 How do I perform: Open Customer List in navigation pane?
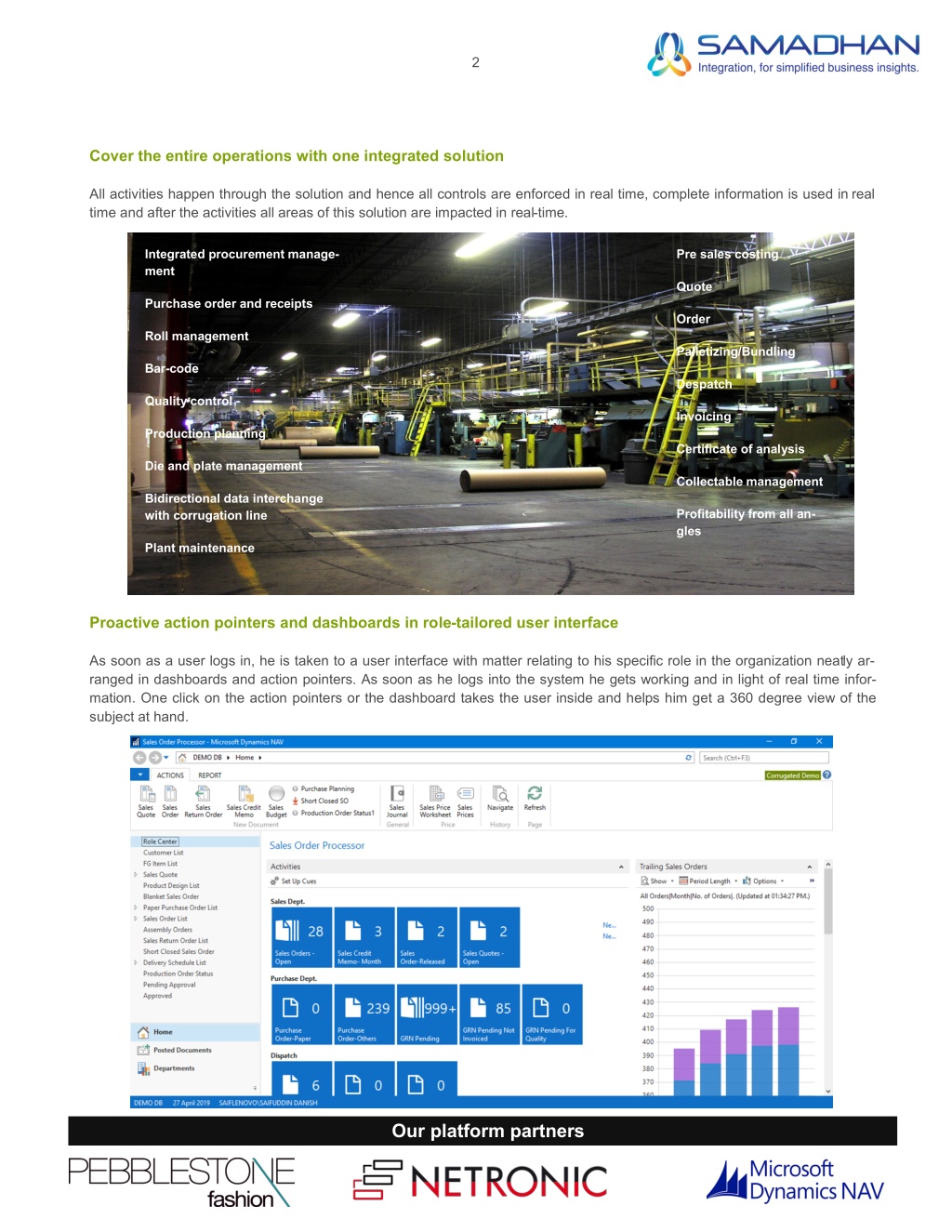(164, 853)
